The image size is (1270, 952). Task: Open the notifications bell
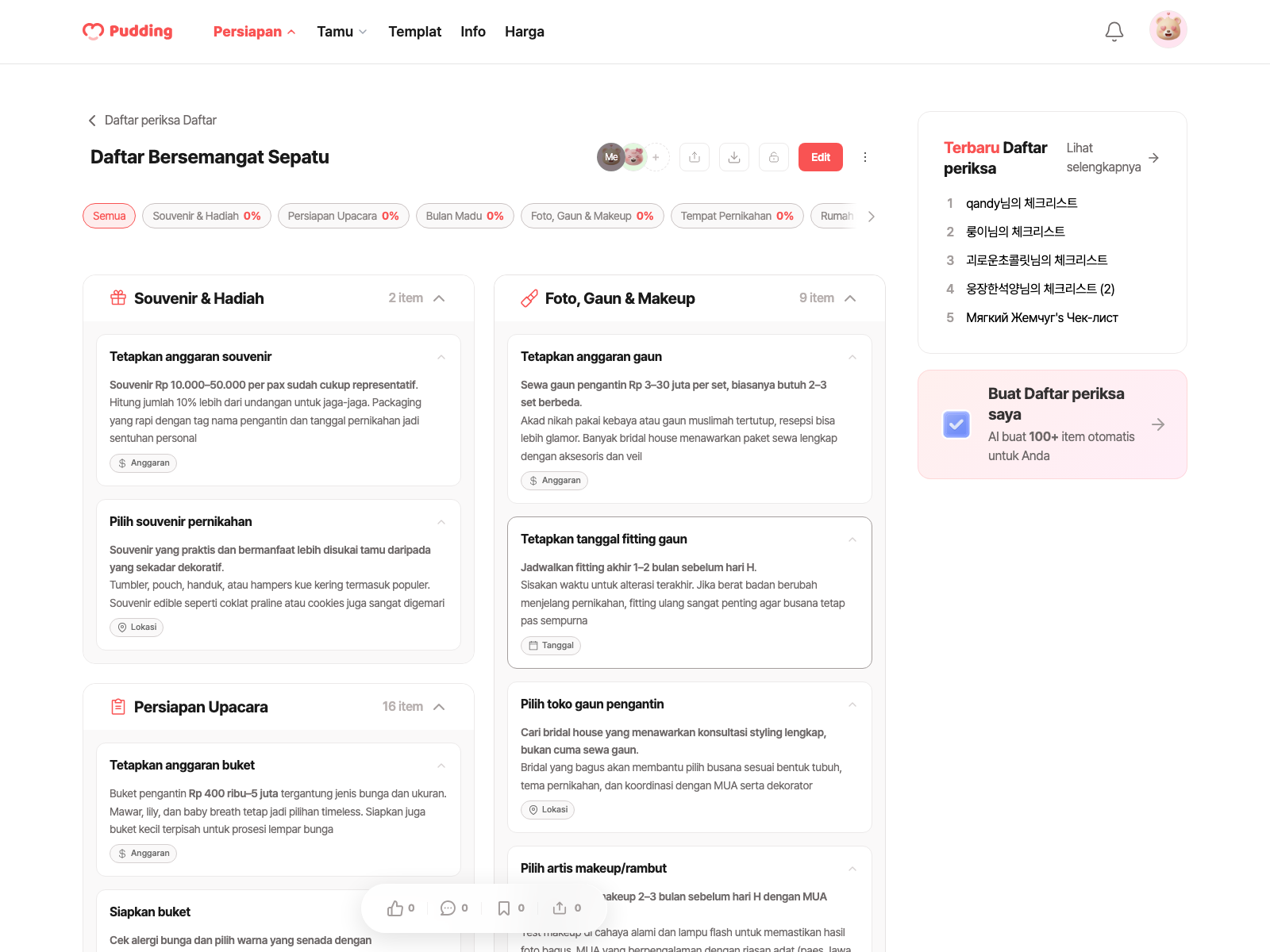(x=1114, y=31)
